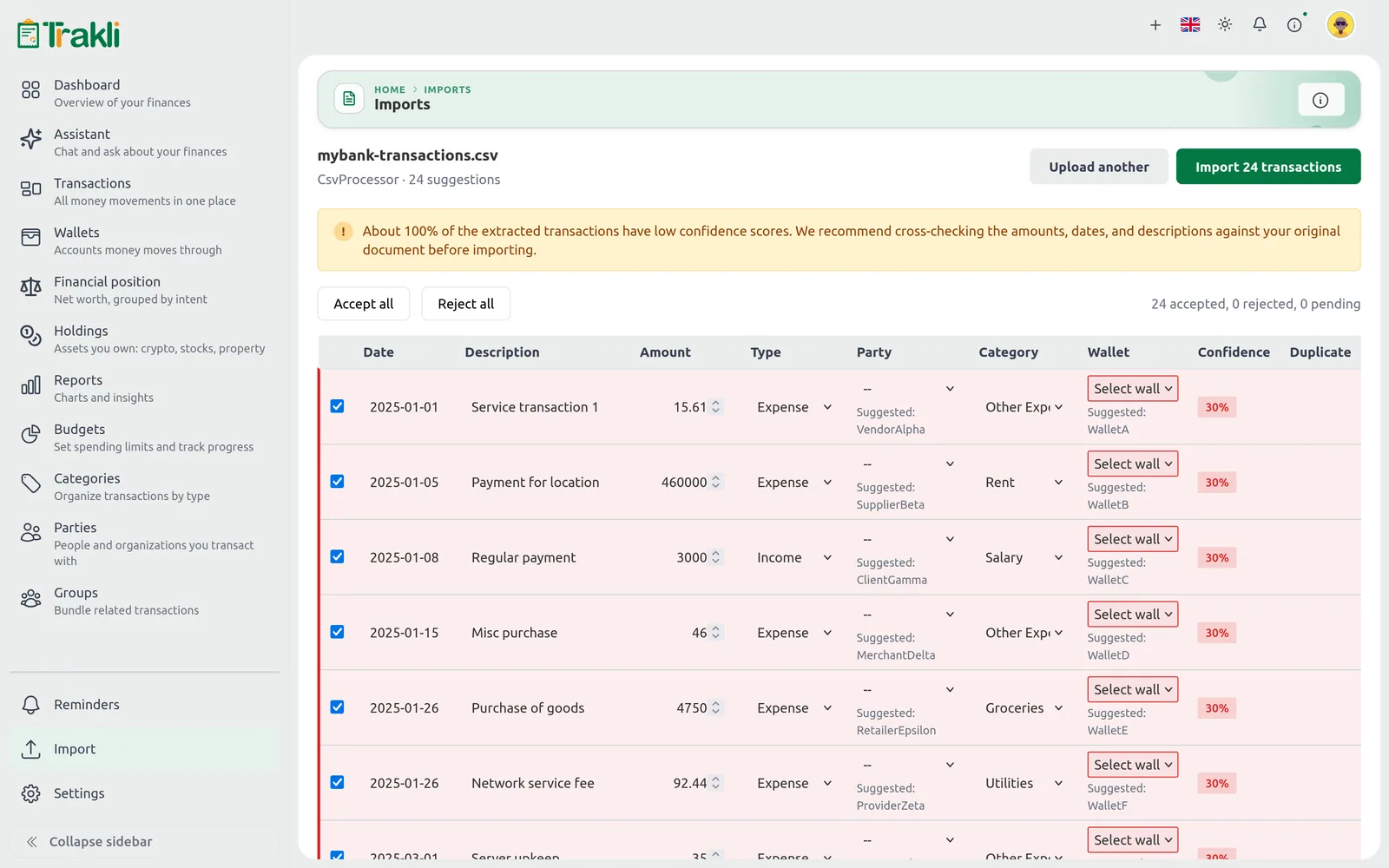Screen dimensions: 1389x868
Task: Click the Groups icon in sidebar
Action: [x=30, y=598]
